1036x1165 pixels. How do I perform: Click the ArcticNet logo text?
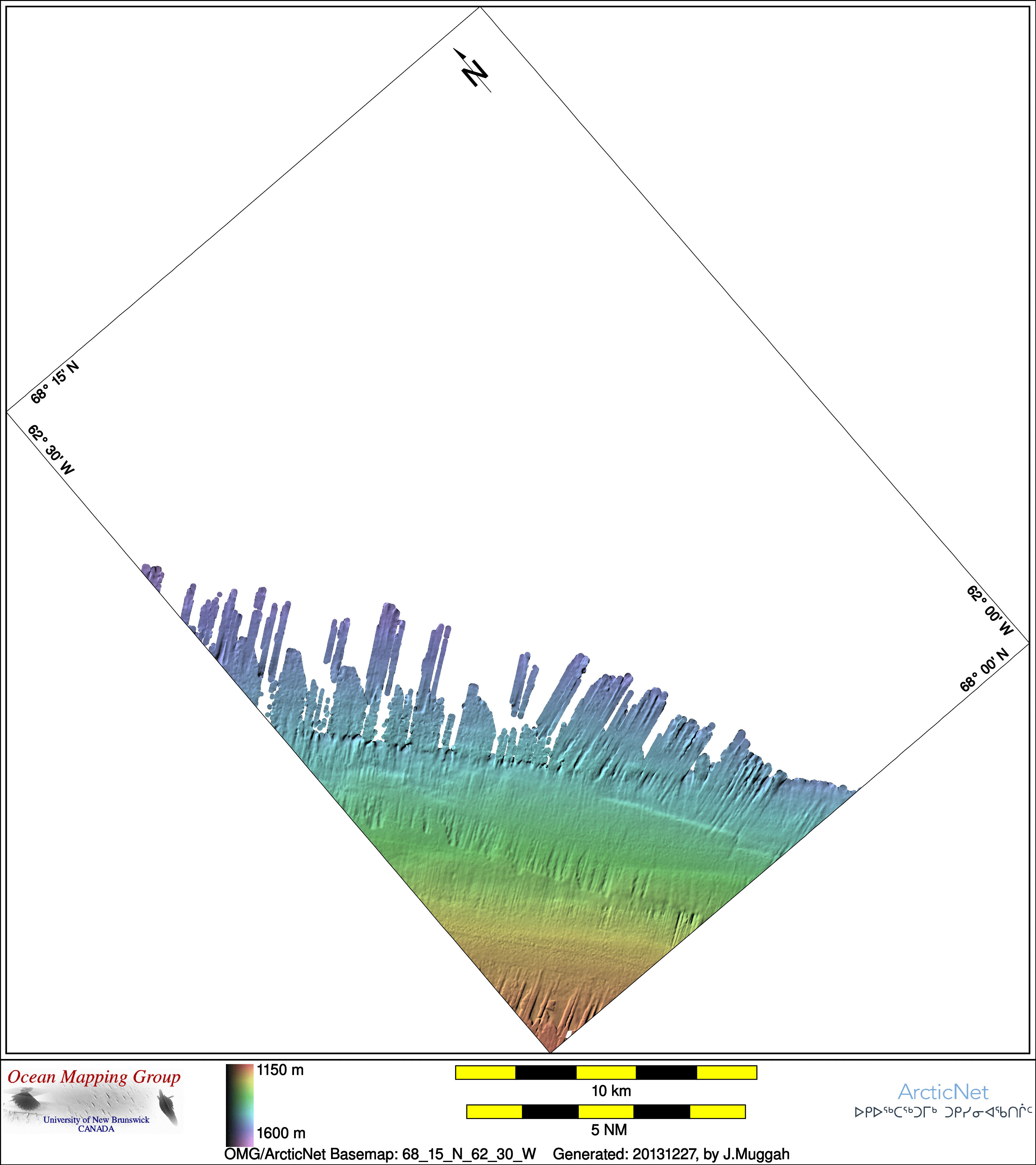click(943, 1092)
